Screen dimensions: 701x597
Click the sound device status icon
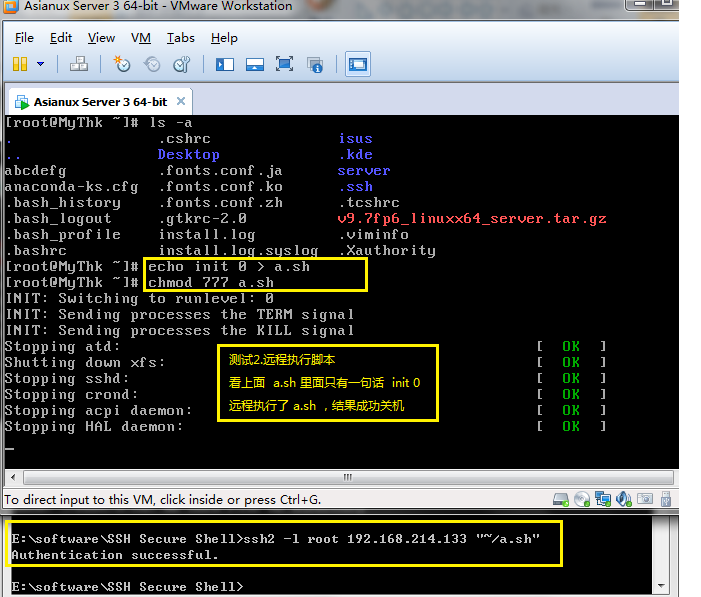click(x=624, y=499)
